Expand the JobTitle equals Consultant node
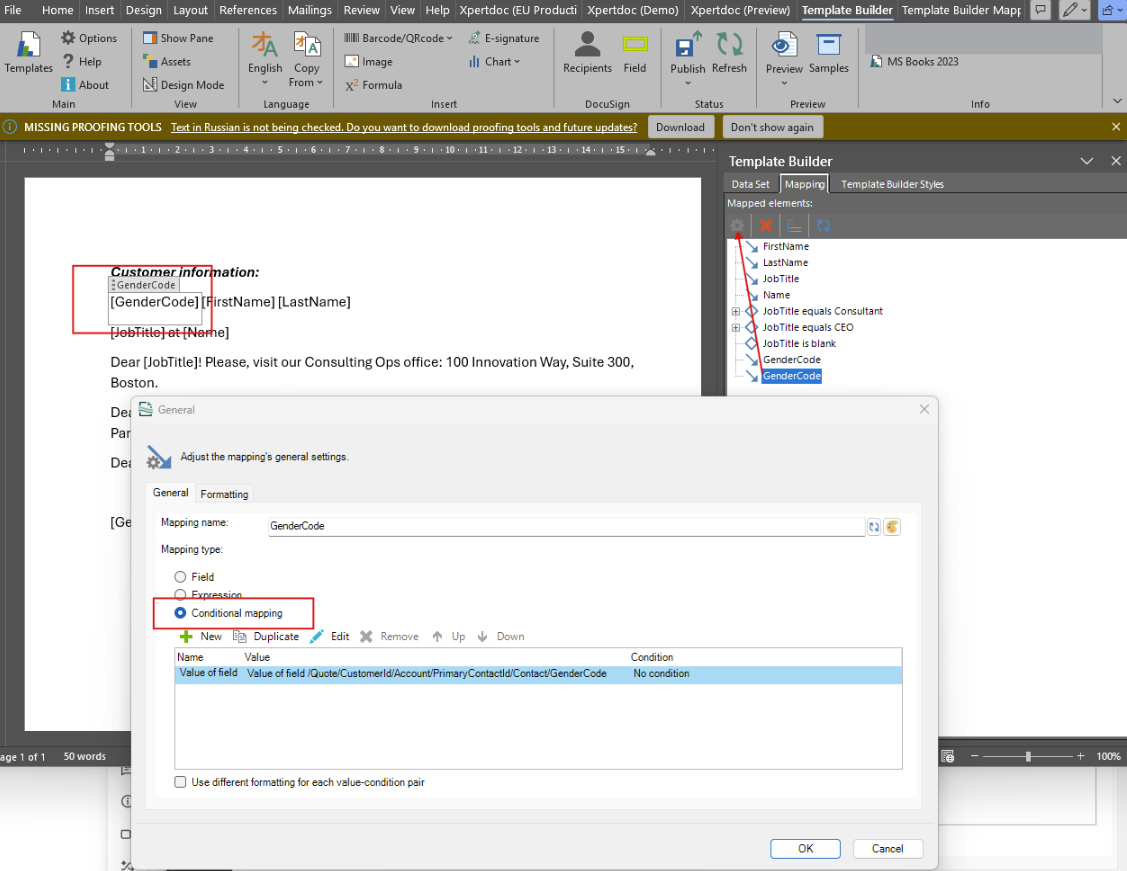 (735, 311)
